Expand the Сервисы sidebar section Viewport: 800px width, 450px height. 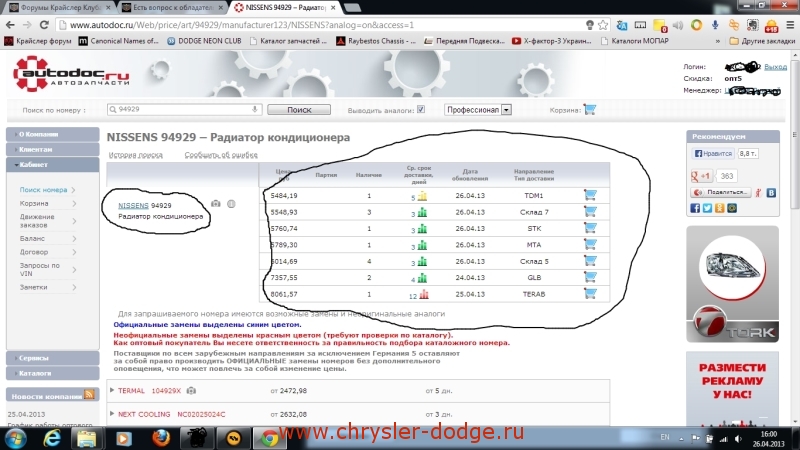pos(53,358)
